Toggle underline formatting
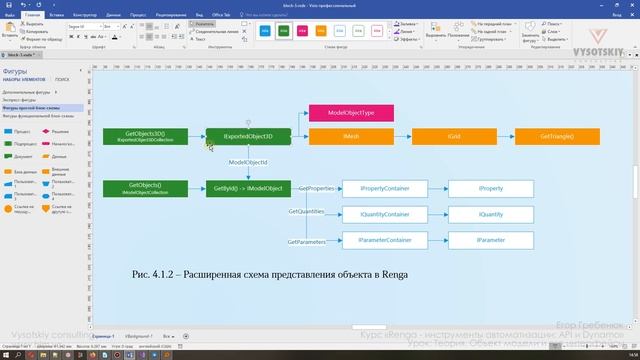This screenshot has height=360, width=640. [86, 37]
